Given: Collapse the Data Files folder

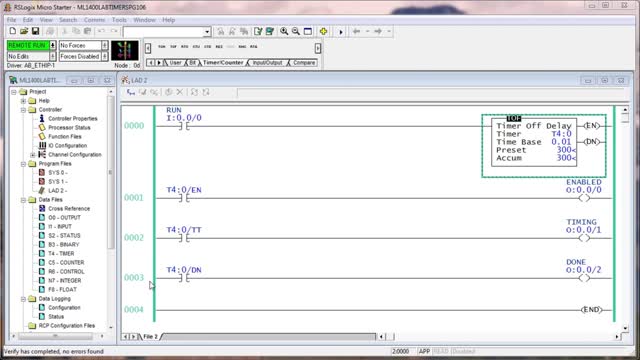Looking at the screenshot, I should (23, 200).
